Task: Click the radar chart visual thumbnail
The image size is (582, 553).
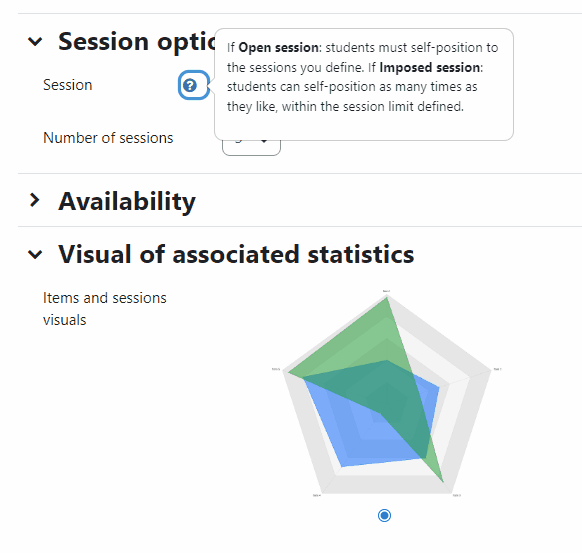Action: (x=386, y=393)
